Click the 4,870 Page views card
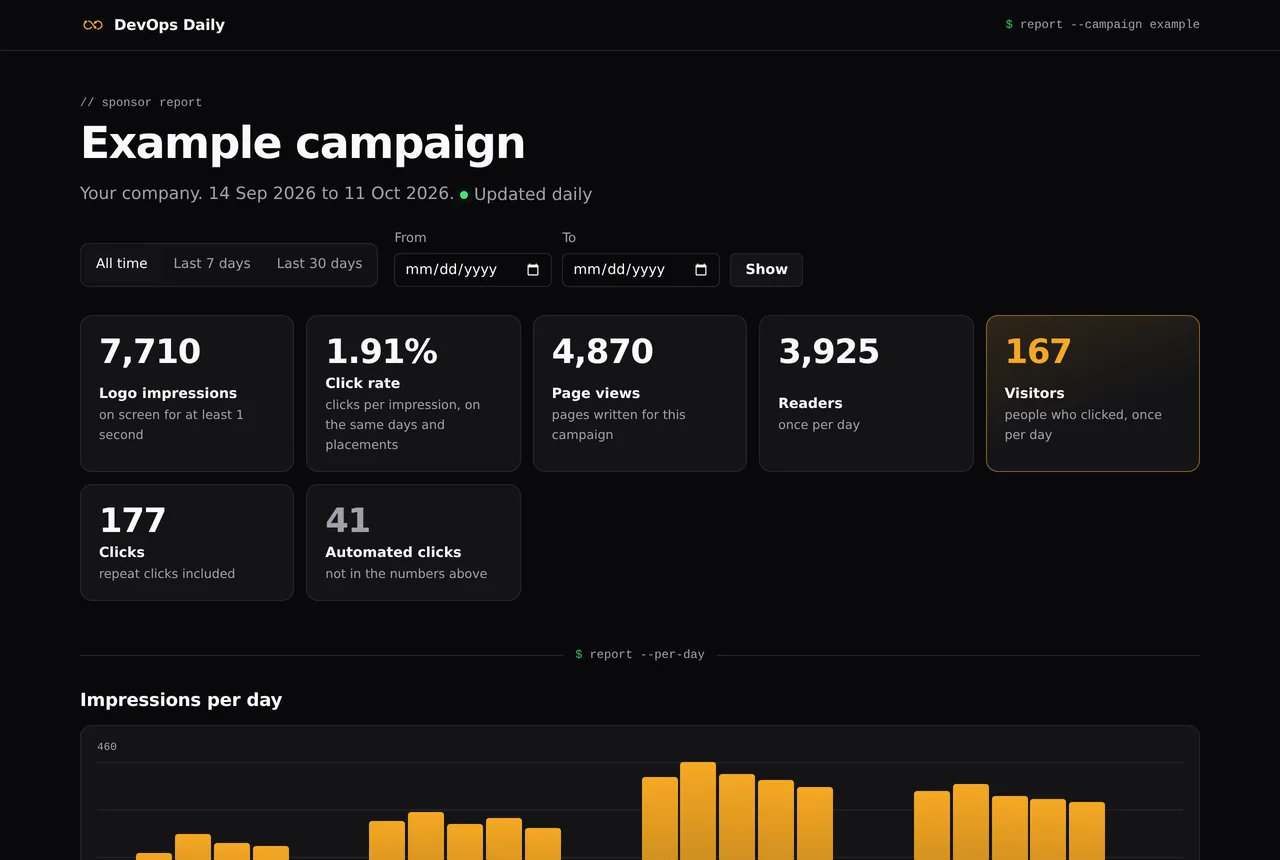1280x860 pixels. point(640,393)
